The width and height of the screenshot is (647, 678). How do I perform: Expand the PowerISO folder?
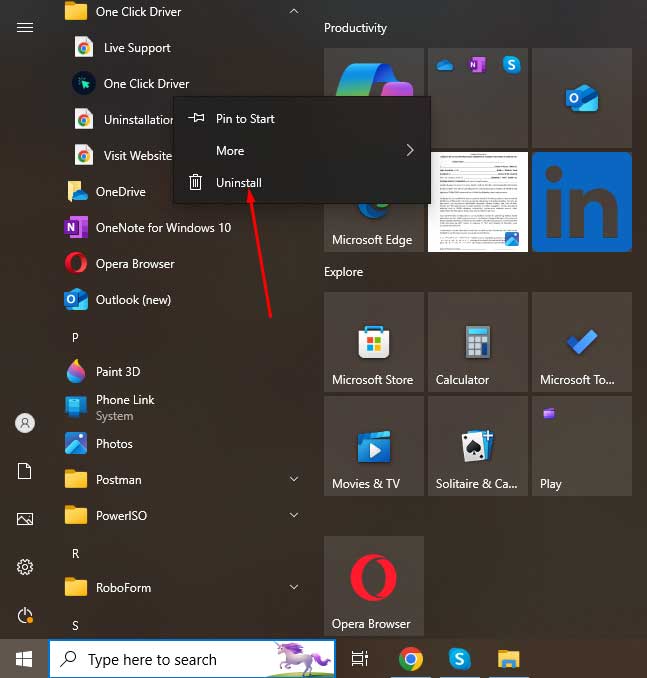tap(293, 516)
